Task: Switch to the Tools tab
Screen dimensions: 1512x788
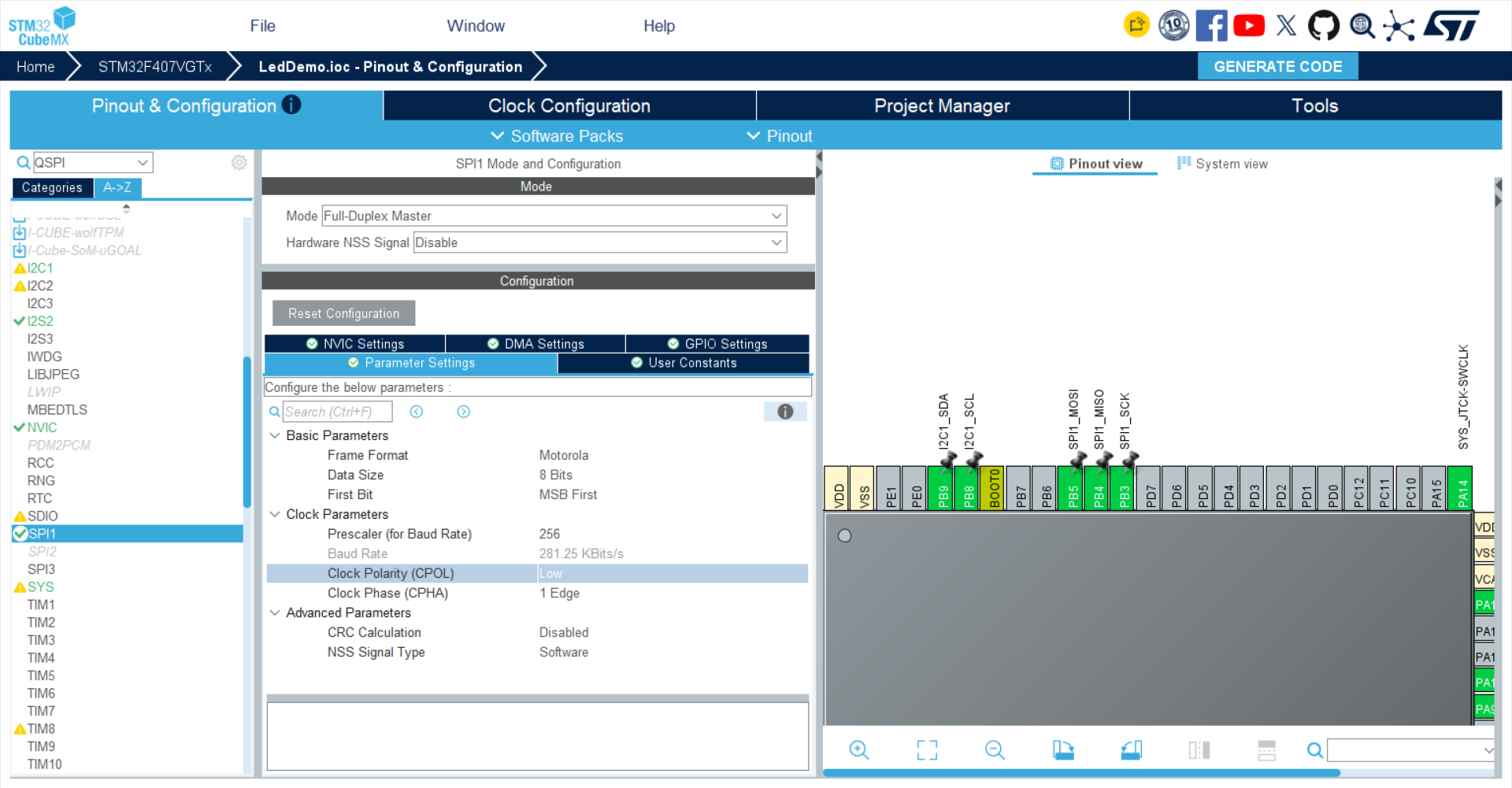Action: (1315, 105)
